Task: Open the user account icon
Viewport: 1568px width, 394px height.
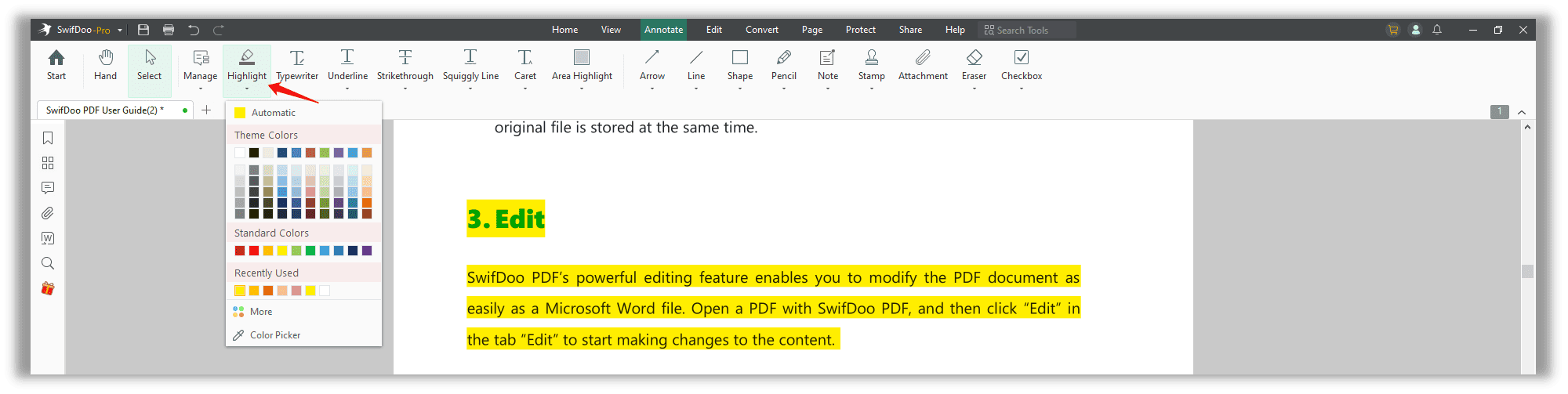Action: (x=1416, y=30)
